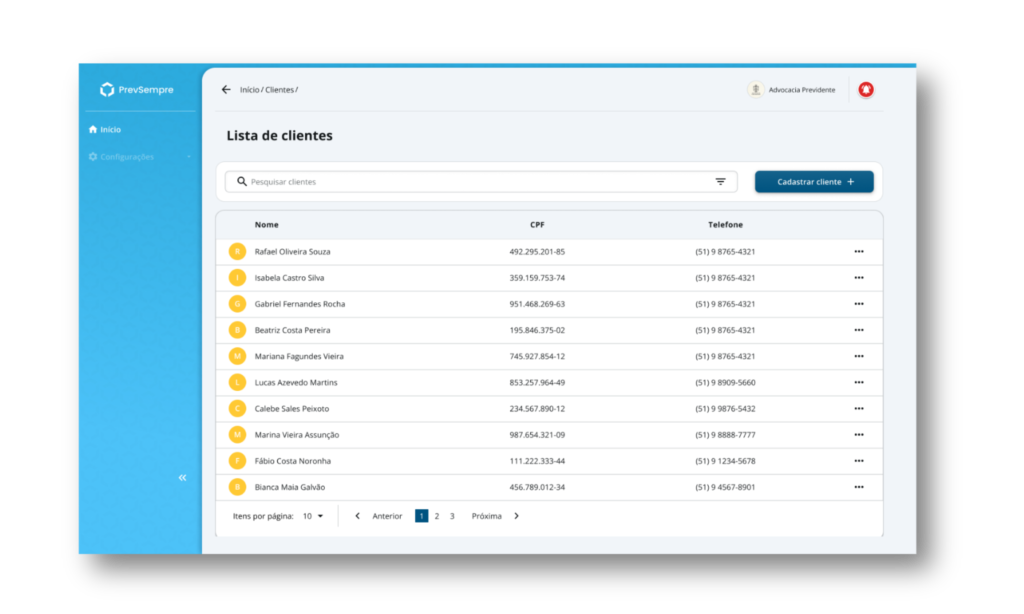1024x614 pixels.
Task: Go to next page with right chevron
Action: tap(516, 516)
